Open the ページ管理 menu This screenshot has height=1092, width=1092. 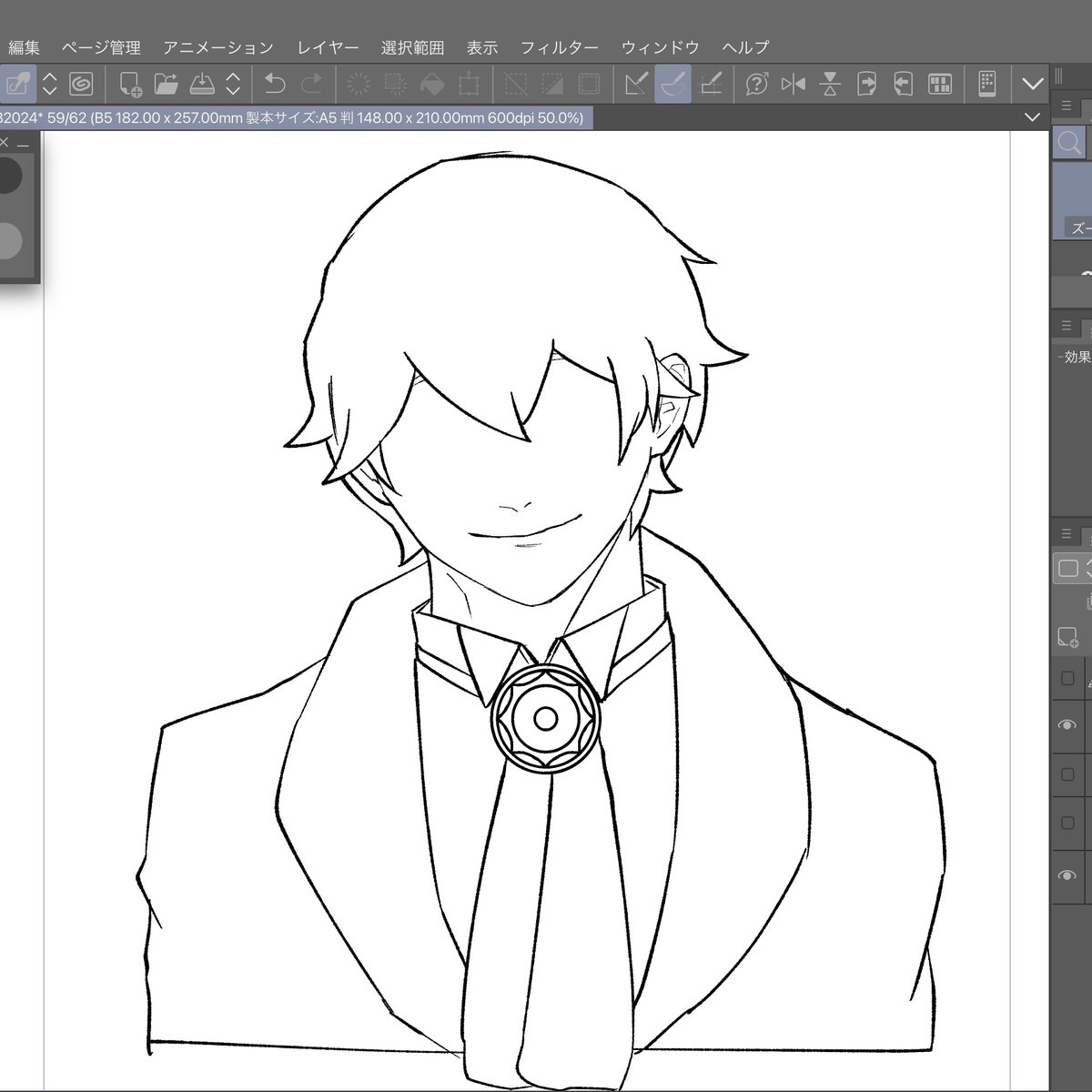[101, 47]
